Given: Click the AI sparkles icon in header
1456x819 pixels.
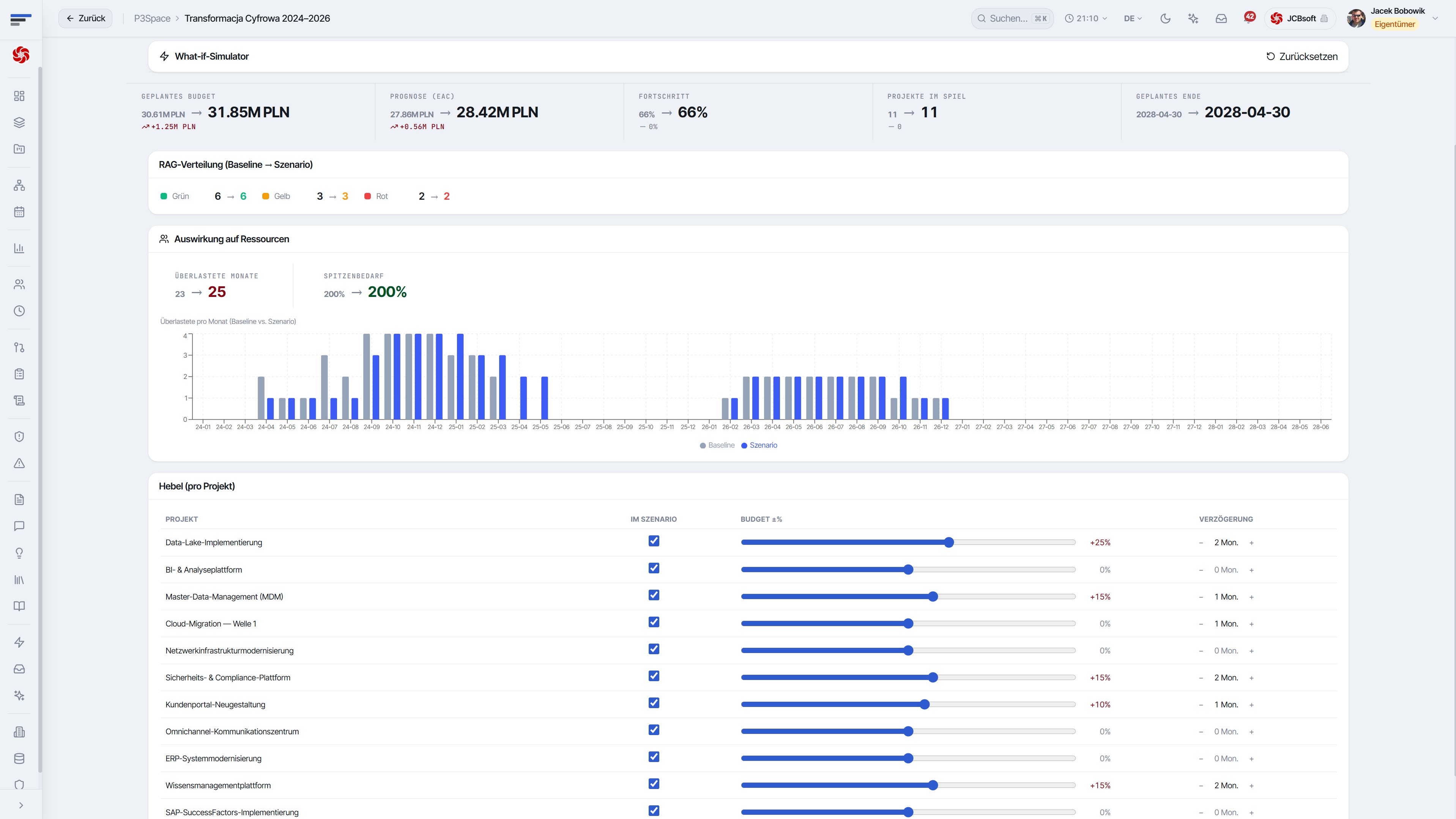Looking at the screenshot, I should click(x=1193, y=19).
